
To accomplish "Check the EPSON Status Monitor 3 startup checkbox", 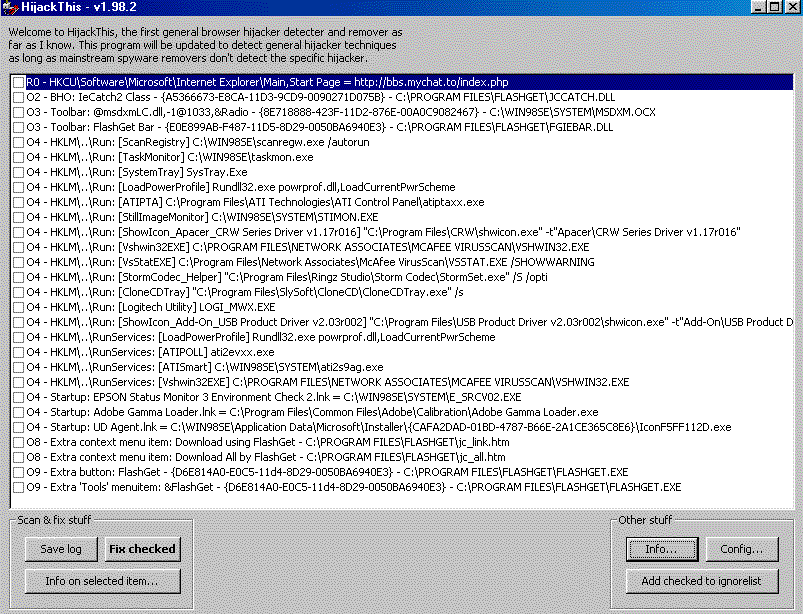I will (x=18, y=397).
